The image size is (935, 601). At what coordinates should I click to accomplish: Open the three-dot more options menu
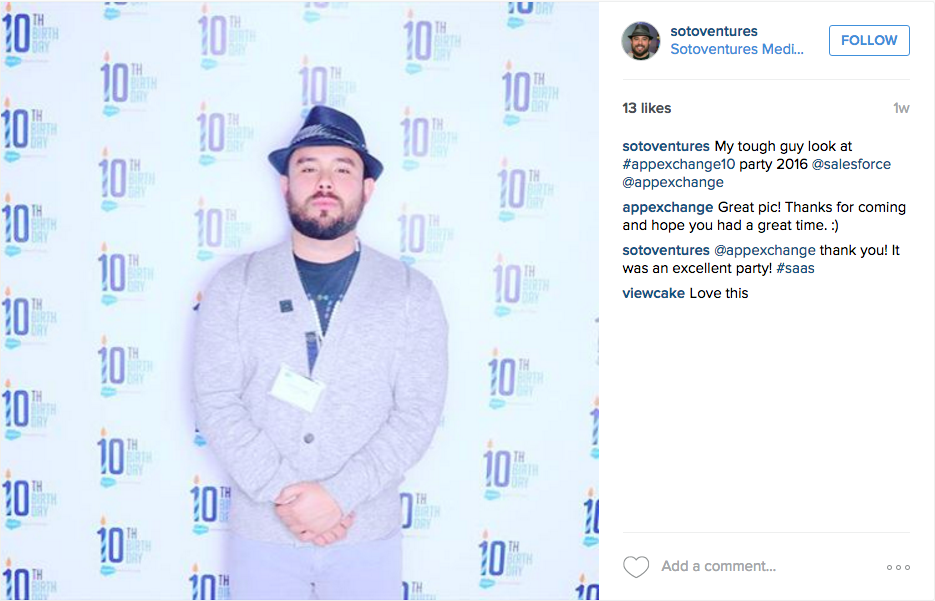pyautogui.click(x=898, y=567)
